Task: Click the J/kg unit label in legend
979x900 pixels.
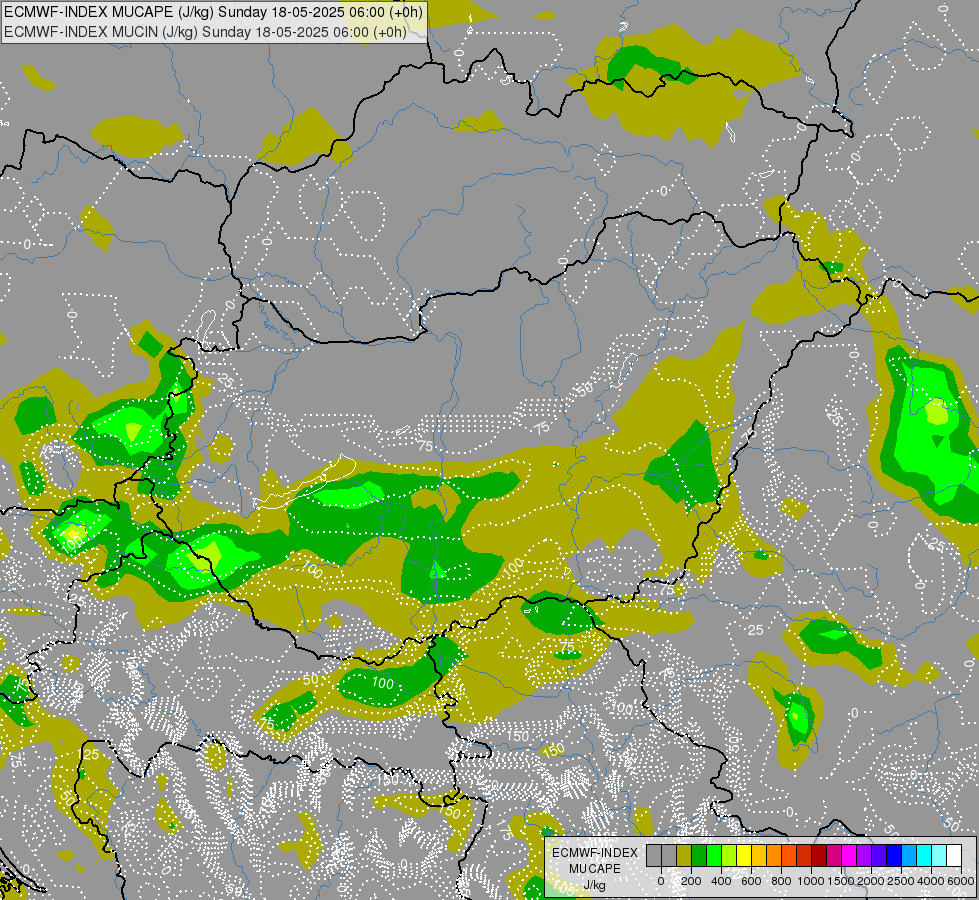Action: pyautogui.click(x=595, y=885)
